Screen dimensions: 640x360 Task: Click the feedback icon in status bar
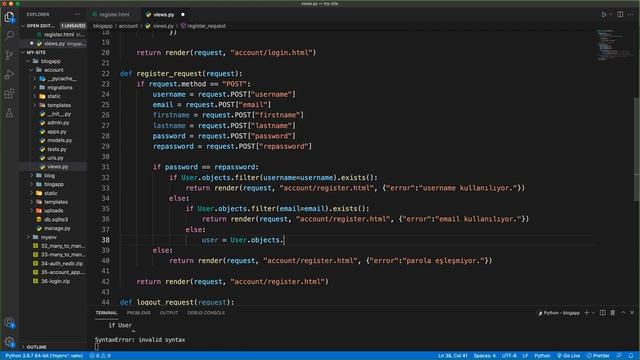[x=619, y=356]
